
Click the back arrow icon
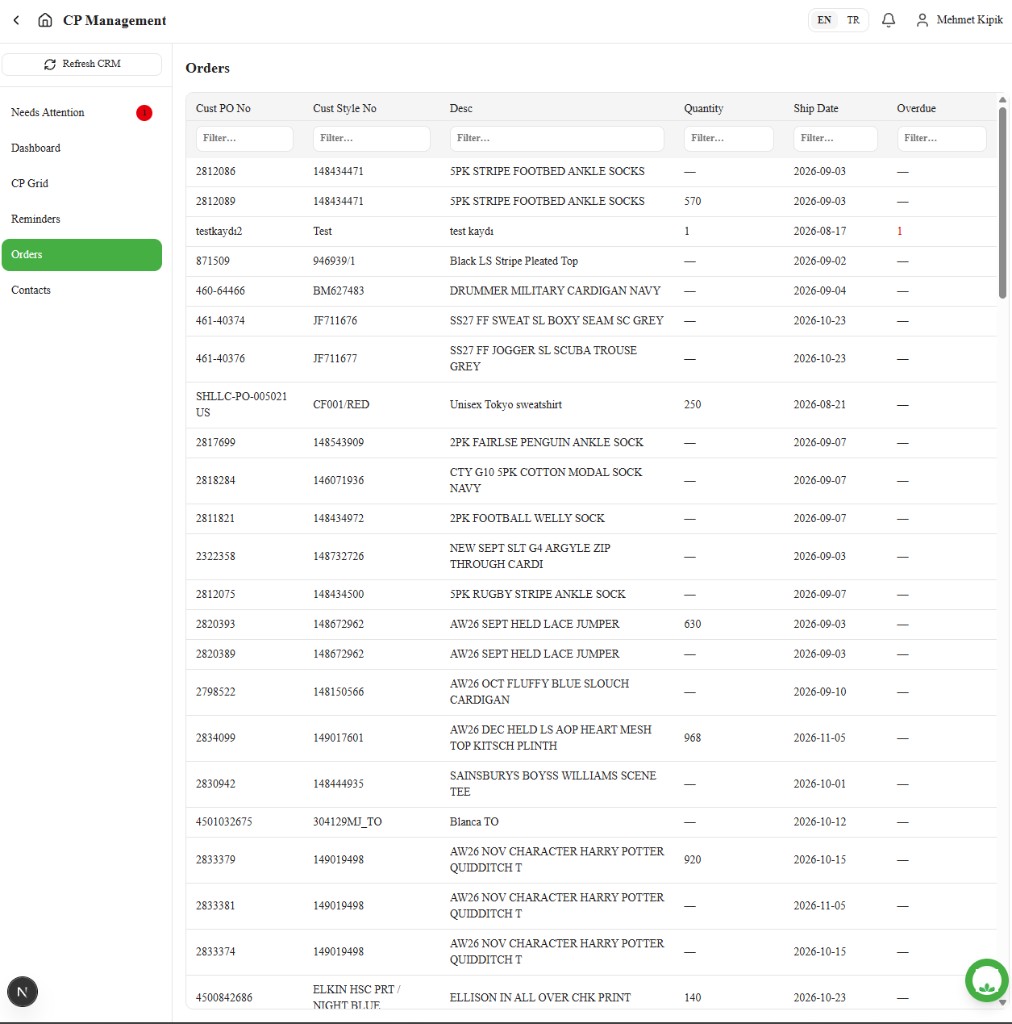point(16,20)
